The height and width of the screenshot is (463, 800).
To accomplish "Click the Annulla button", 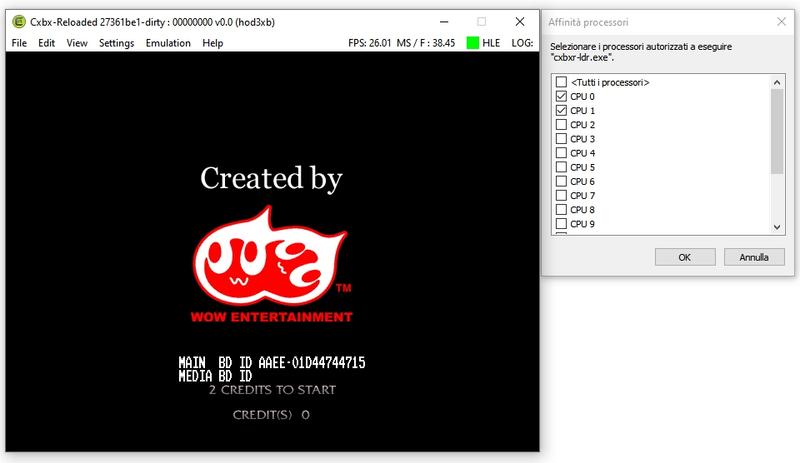I will pyautogui.click(x=754, y=257).
